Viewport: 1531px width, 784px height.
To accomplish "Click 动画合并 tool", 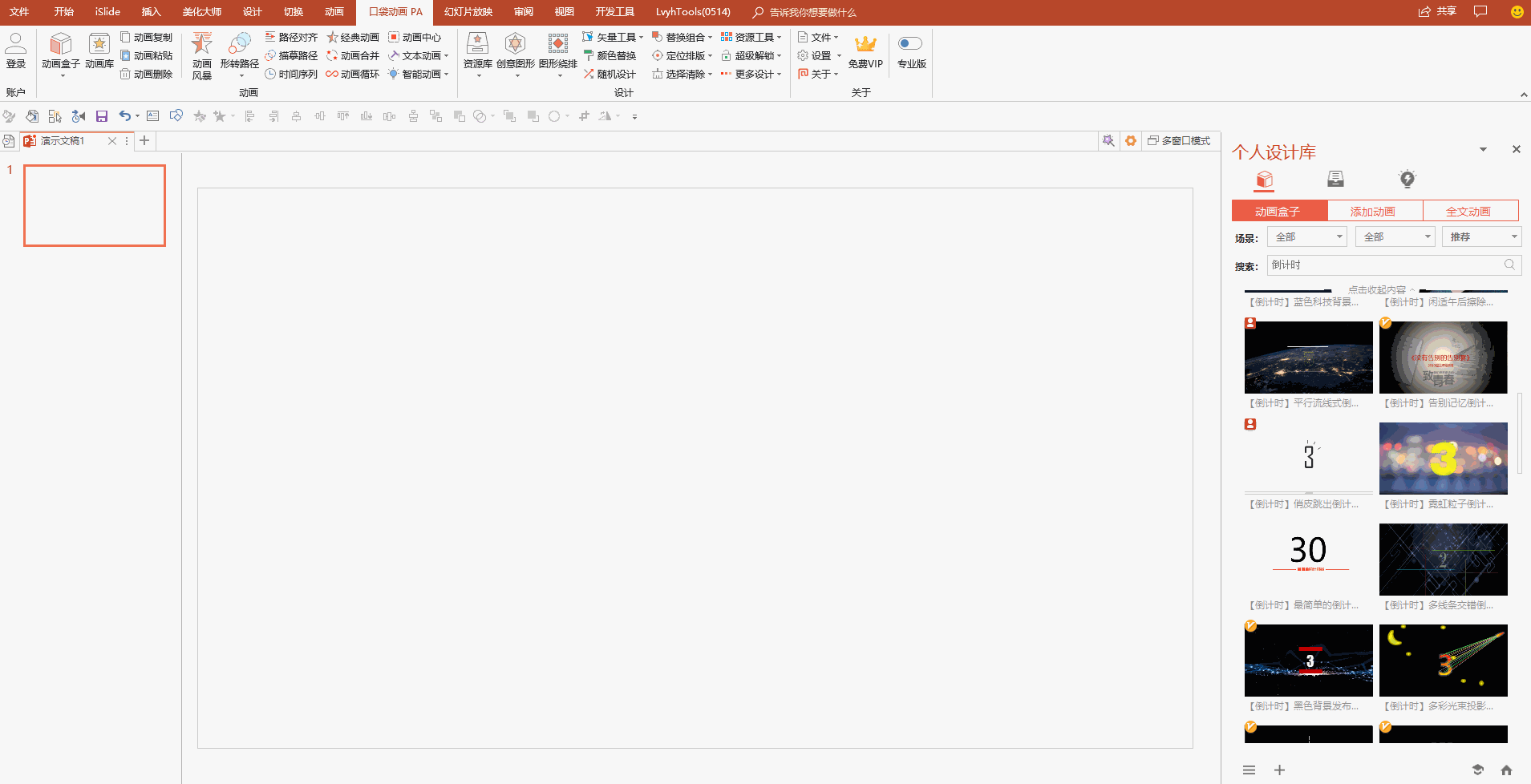I will pyautogui.click(x=353, y=55).
